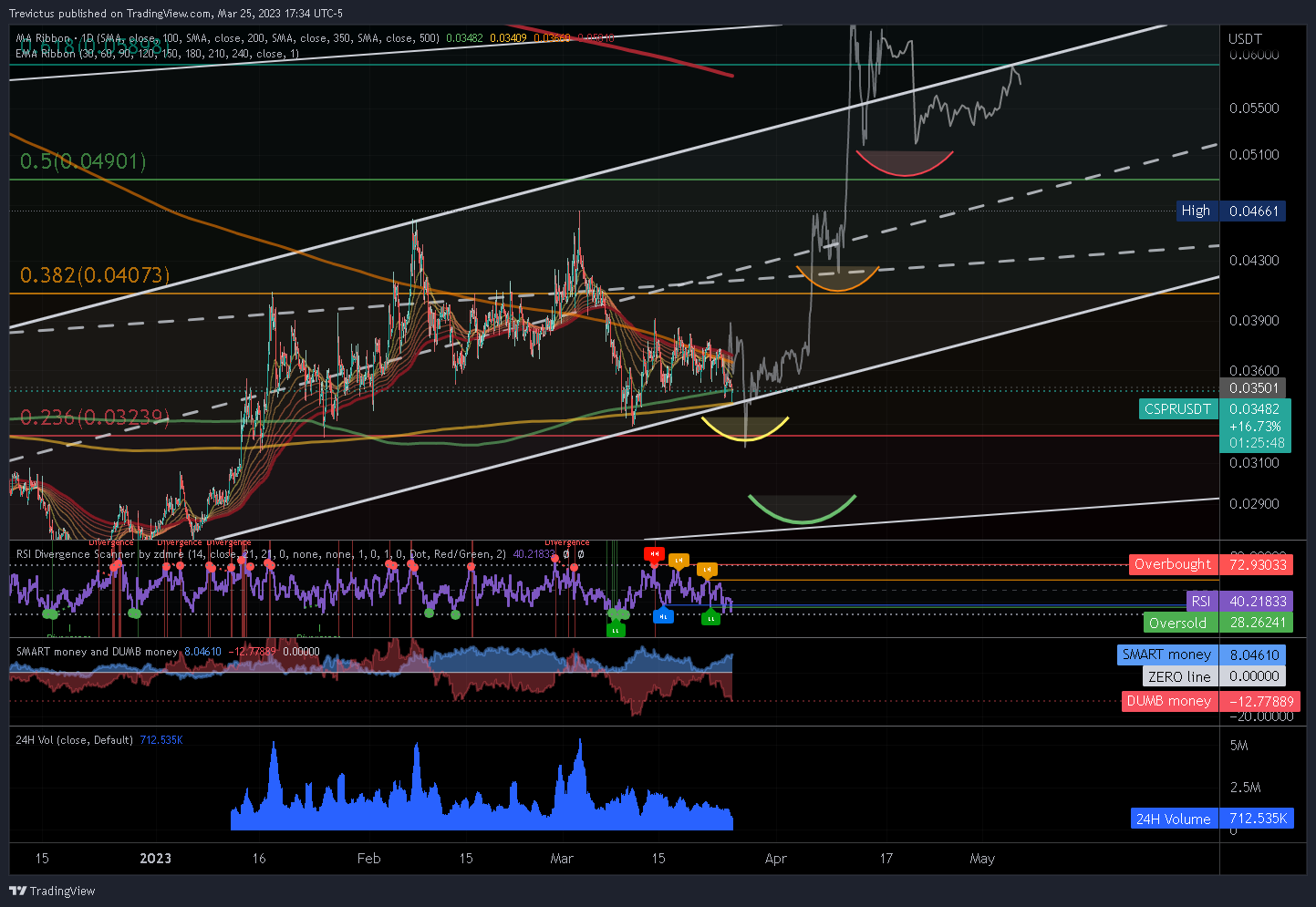
Task: Click the ZERO line label tag
Action: [1179, 676]
